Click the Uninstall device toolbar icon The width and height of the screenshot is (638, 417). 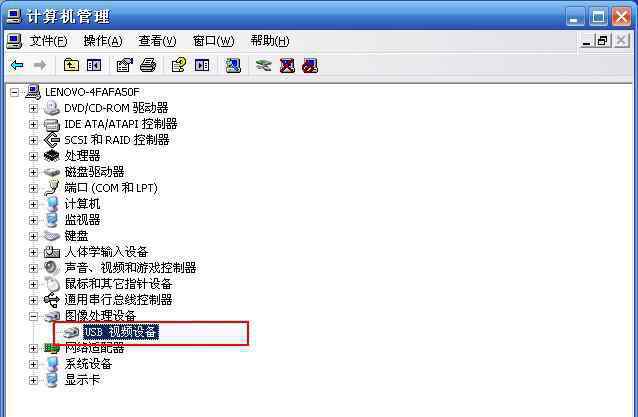pos(287,65)
